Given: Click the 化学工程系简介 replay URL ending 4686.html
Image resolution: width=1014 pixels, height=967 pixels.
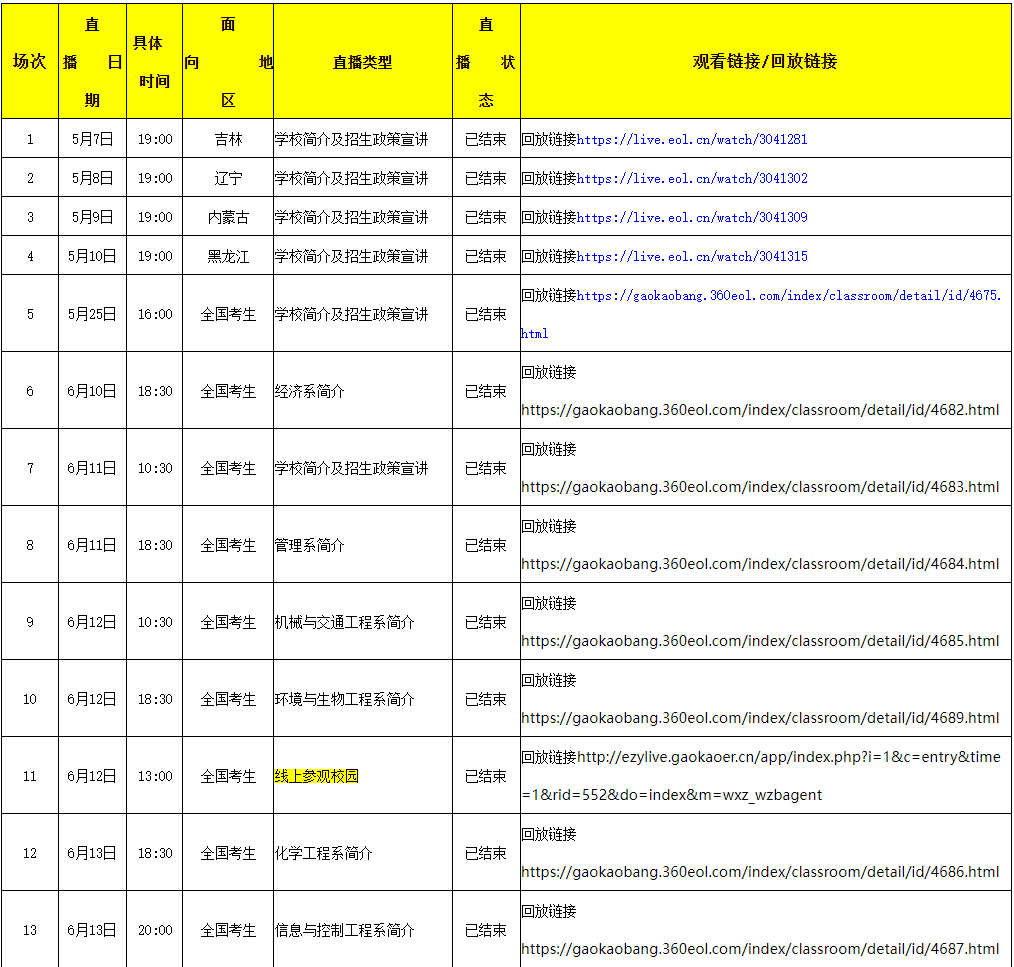Looking at the screenshot, I should point(760,872).
